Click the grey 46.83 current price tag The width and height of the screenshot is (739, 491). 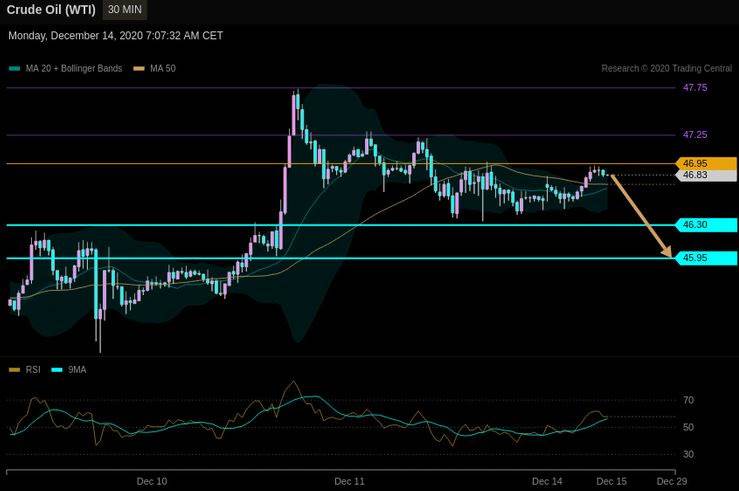coord(706,175)
